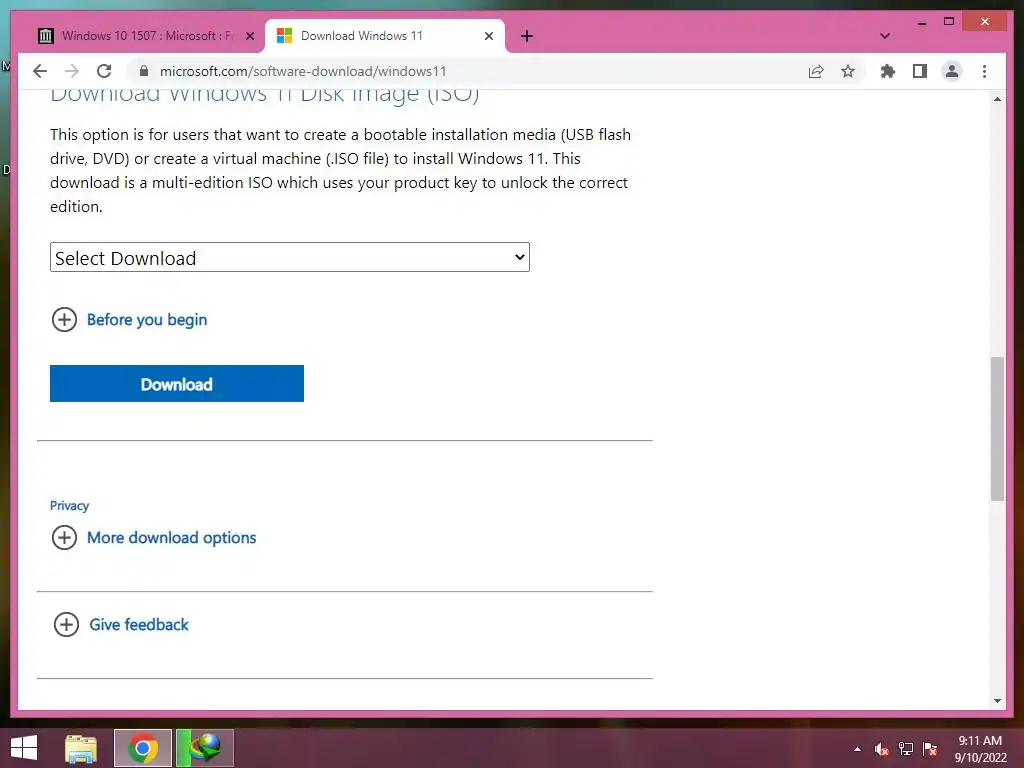Open the Select Download dropdown
Screen dimensions: 1024x768
[290, 257]
